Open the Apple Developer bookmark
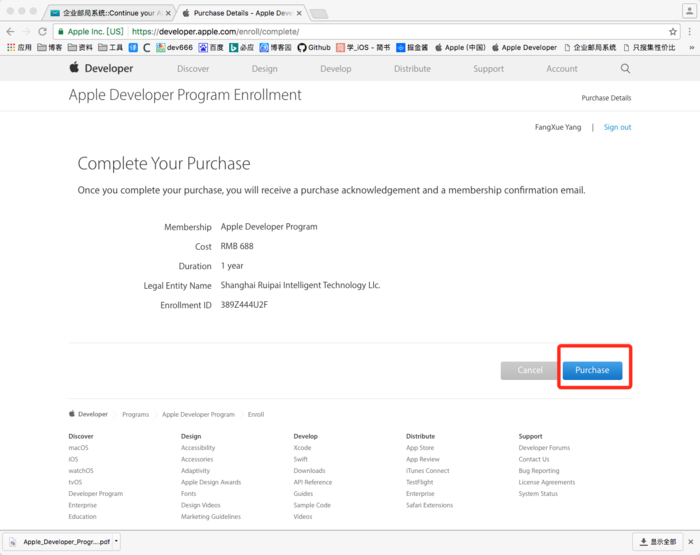The image size is (700, 555). click(524, 47)
